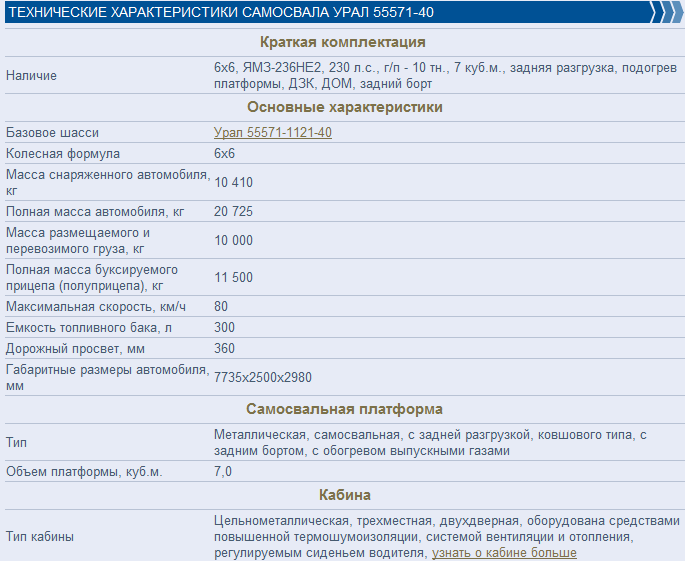This screenshot has width=685, height=561.
Task: Click 'Максимальная скорость, км/ч' label
Action: tap(96, 307)
